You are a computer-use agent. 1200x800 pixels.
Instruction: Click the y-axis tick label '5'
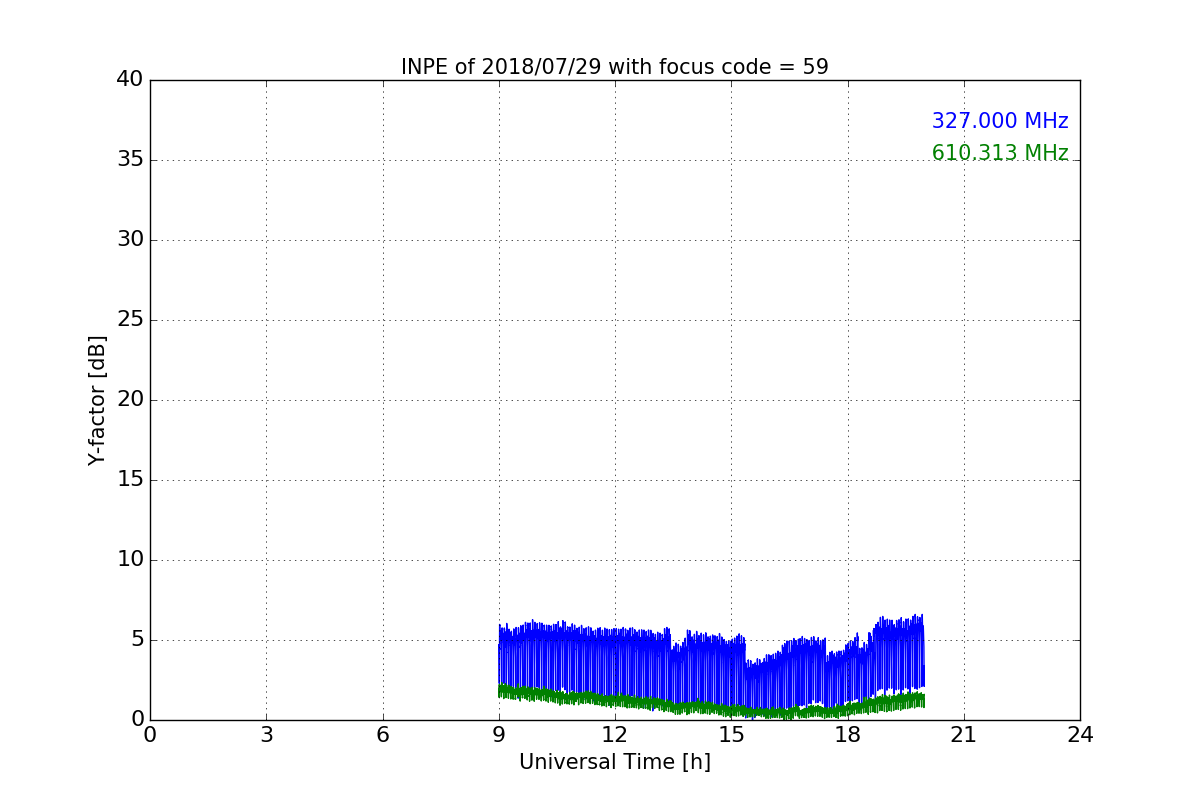[x=137, y=640]
